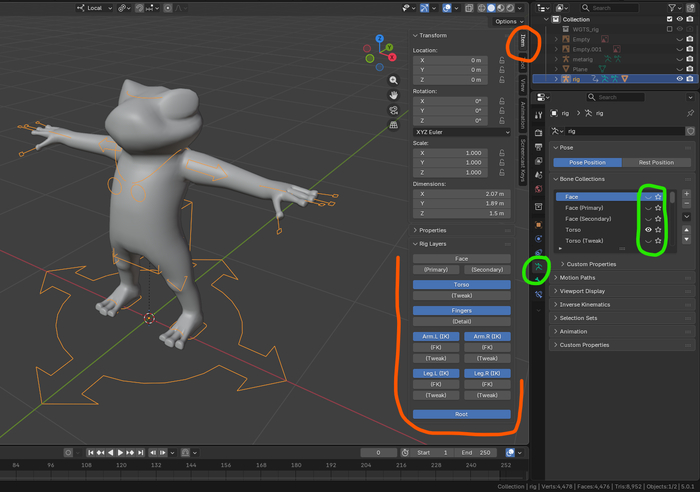The height and width of the screenshot is (492, 700).
Task: Open the View sidebar tab
Action: (523, 86)
